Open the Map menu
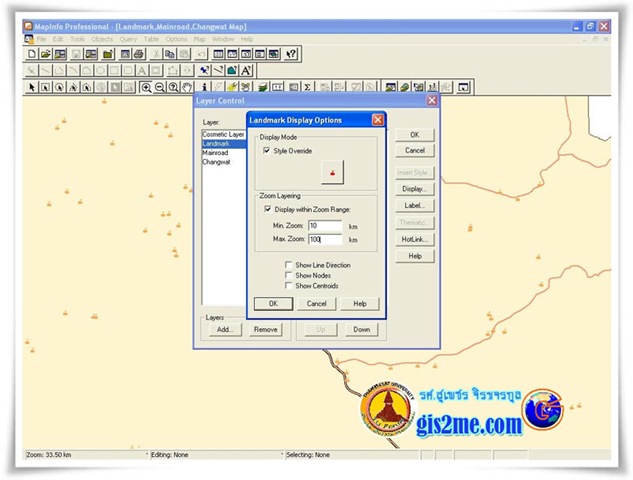This screenshot has width=633, height=480. coord(199,39)
